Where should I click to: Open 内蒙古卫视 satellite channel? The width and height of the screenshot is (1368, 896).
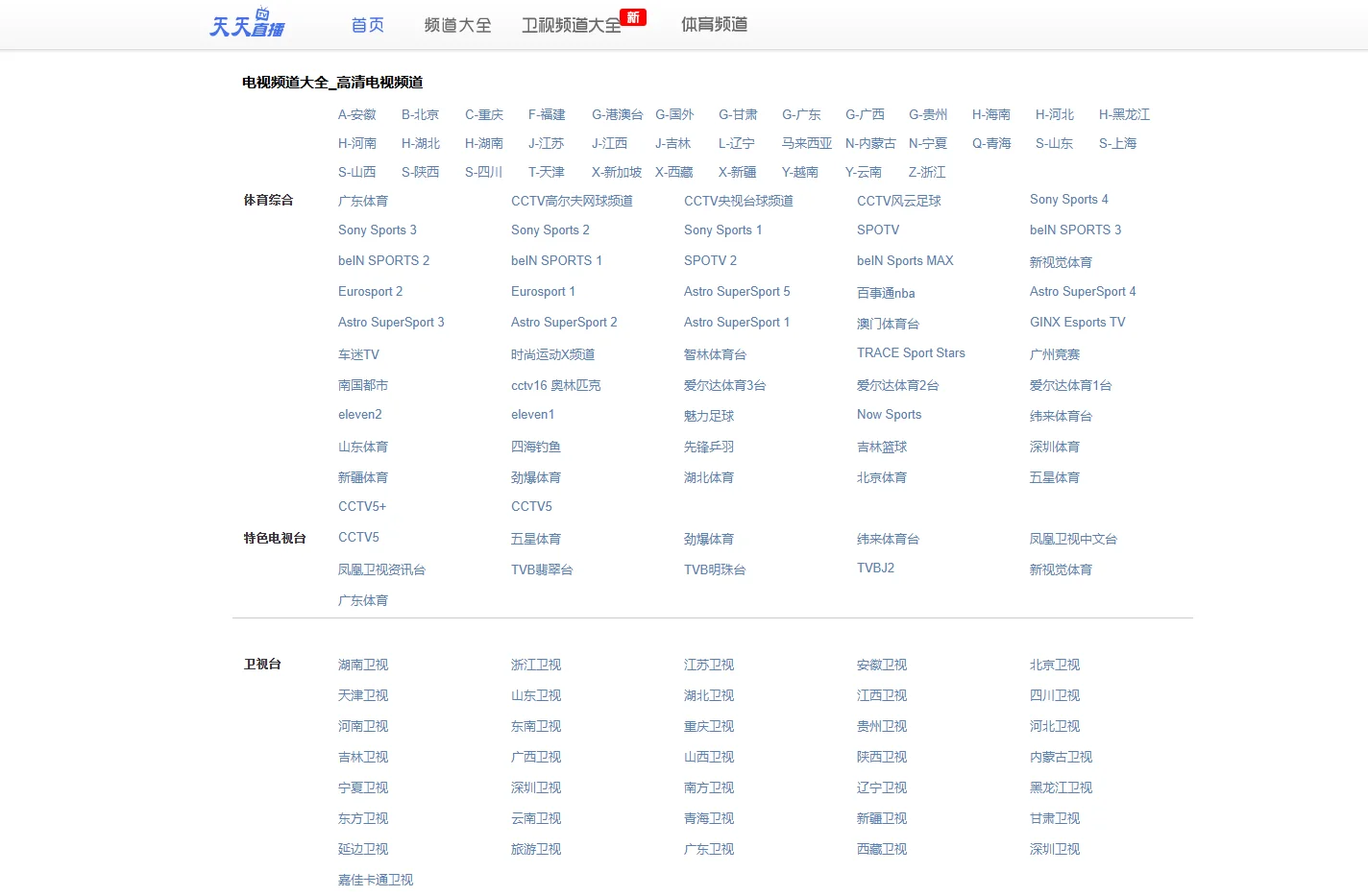(1062, 757)
